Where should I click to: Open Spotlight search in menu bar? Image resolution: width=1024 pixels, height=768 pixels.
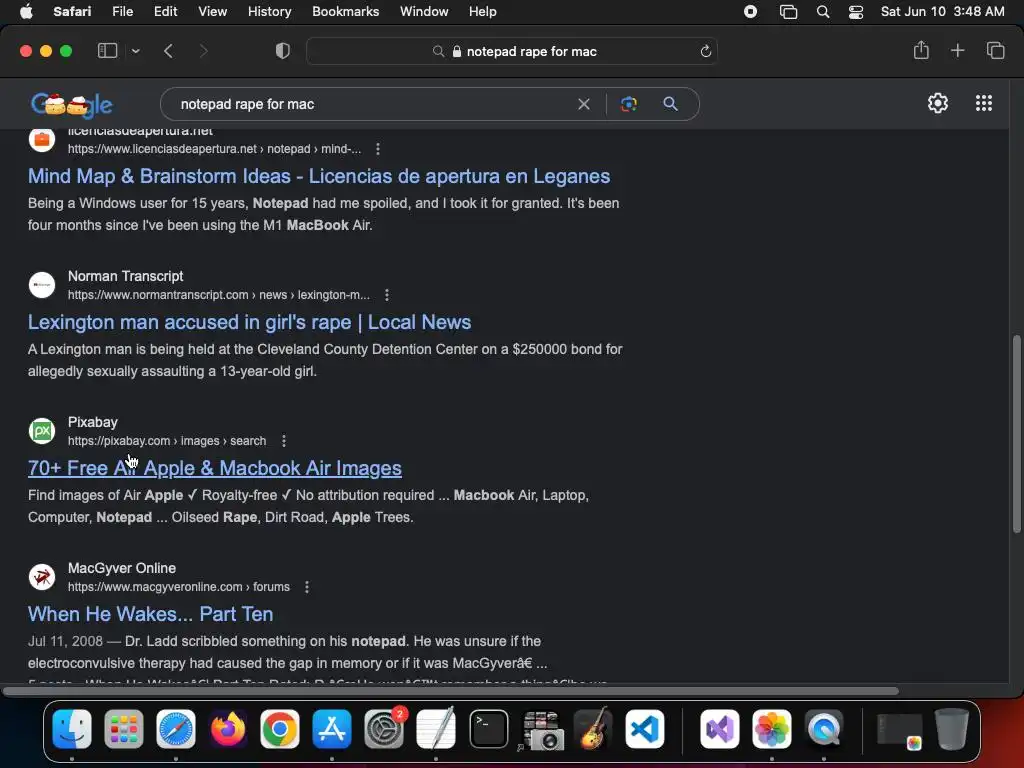coord(823,12)
